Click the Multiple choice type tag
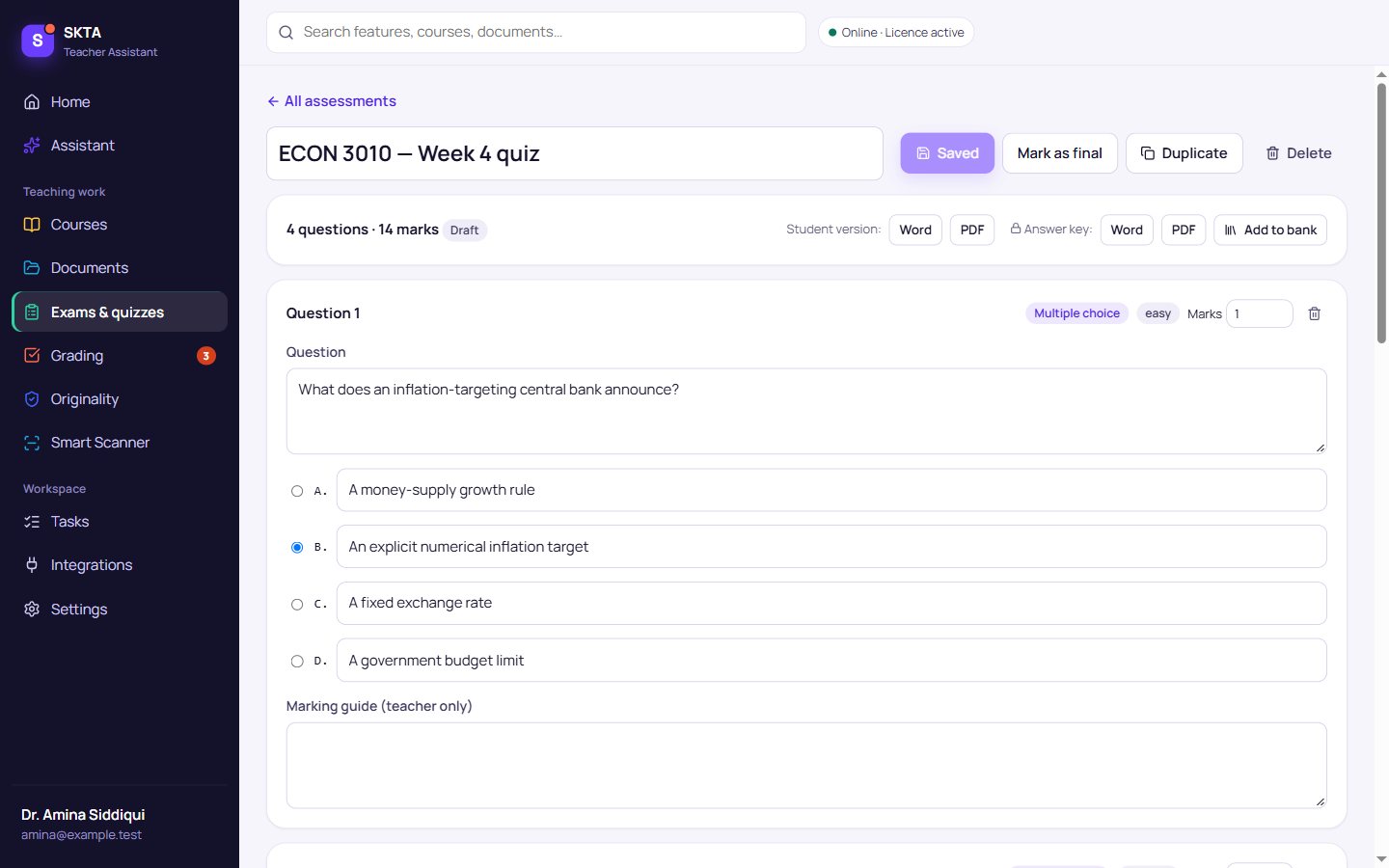This screenshot has height=868, width=1389. click(1076, 313)
